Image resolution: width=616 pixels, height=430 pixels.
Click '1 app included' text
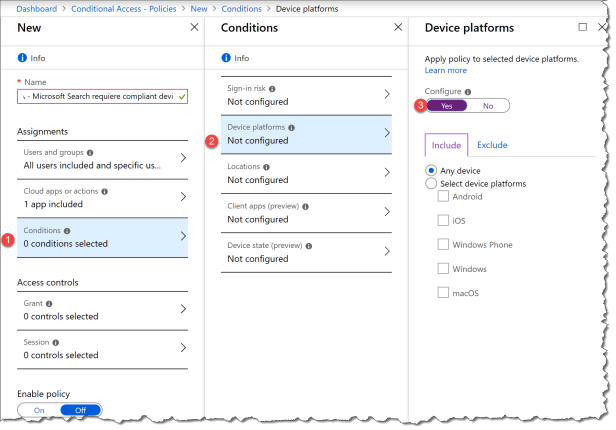[53, 204]
